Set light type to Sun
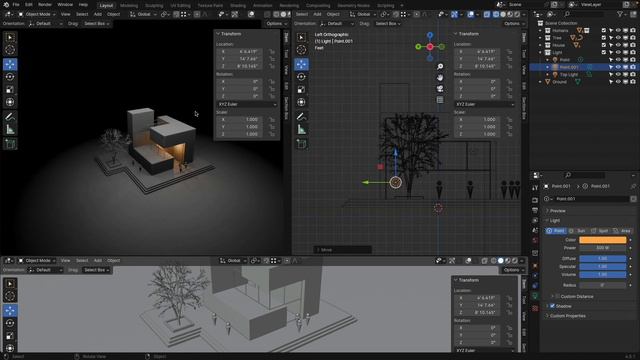The width and height of the screenshot is (640, 360). 578,231
